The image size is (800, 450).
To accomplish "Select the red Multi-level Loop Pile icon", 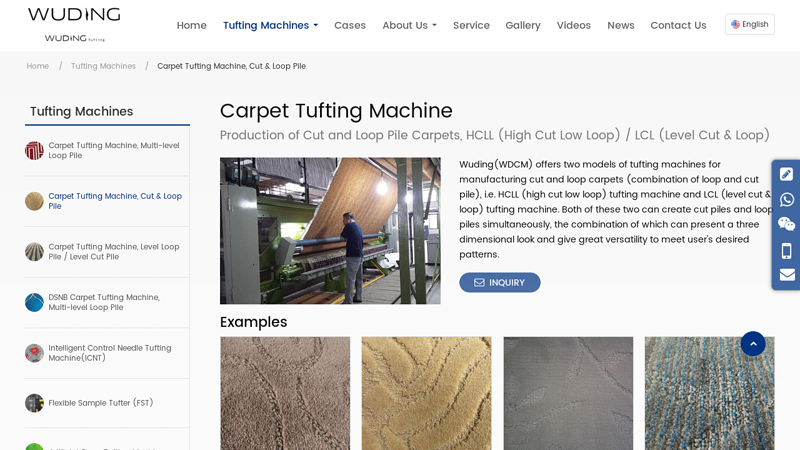I will (x=34, y=151).
